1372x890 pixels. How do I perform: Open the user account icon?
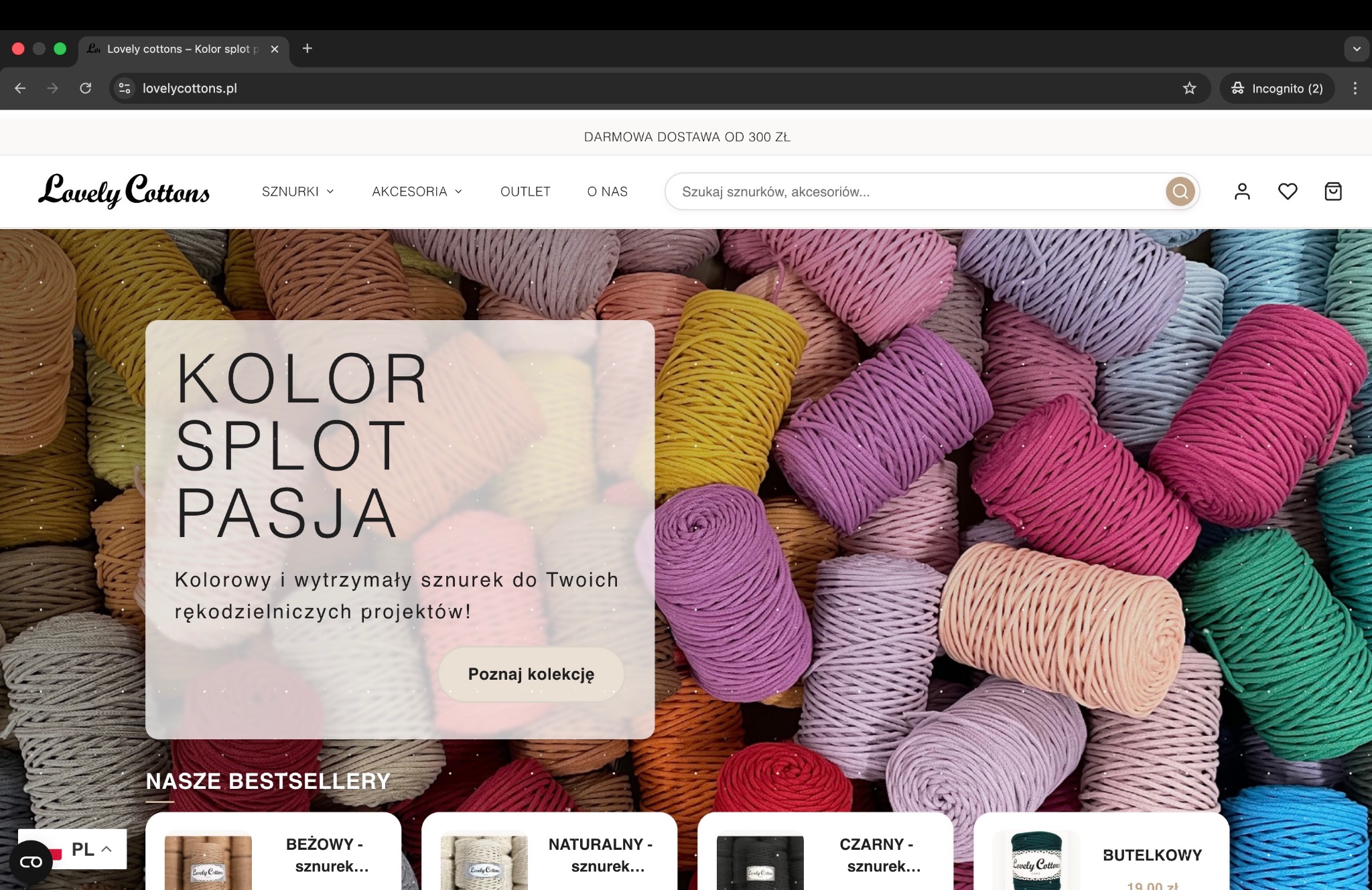pyautogui.click(x=1242, y=192)
